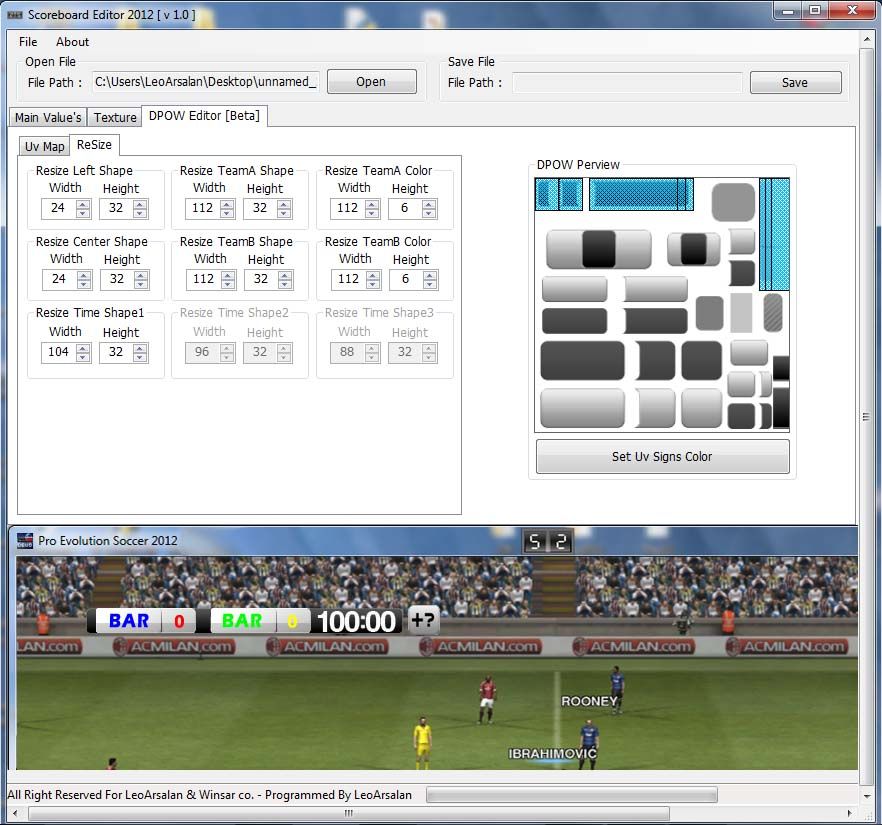Open the File menu

coord(28,42)
